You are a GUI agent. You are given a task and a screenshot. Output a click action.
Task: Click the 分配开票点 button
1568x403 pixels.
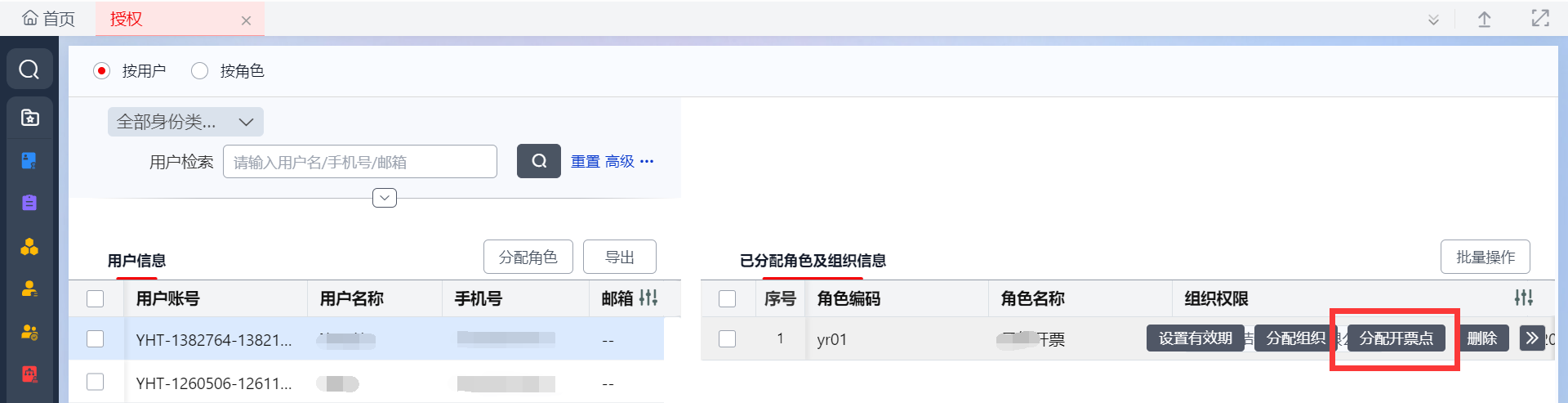point(1396,338)
